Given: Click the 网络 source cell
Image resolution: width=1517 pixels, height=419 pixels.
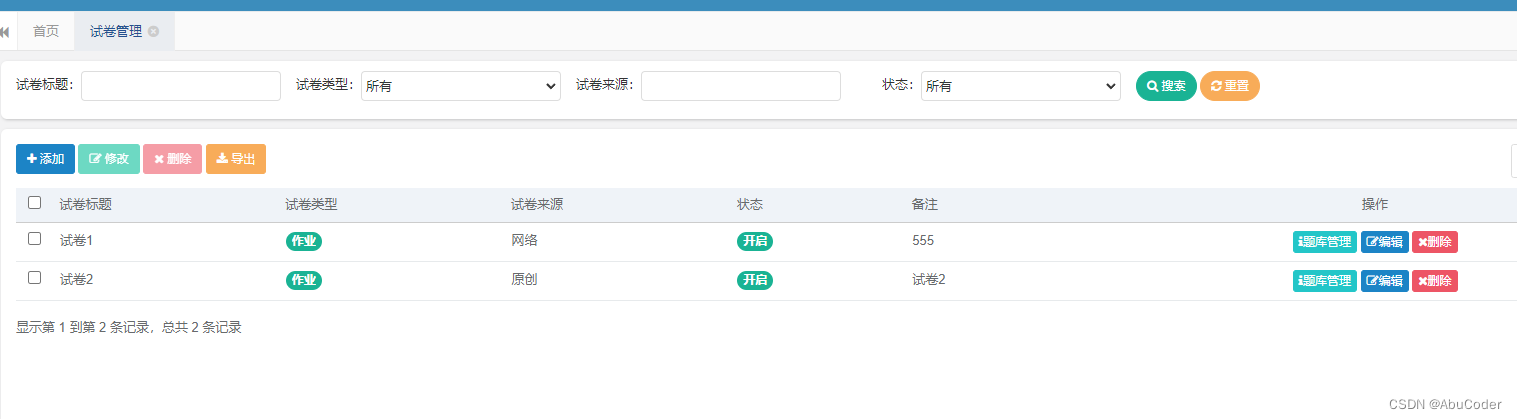Looking at the screenshot, I should click(x=524, y=240).
